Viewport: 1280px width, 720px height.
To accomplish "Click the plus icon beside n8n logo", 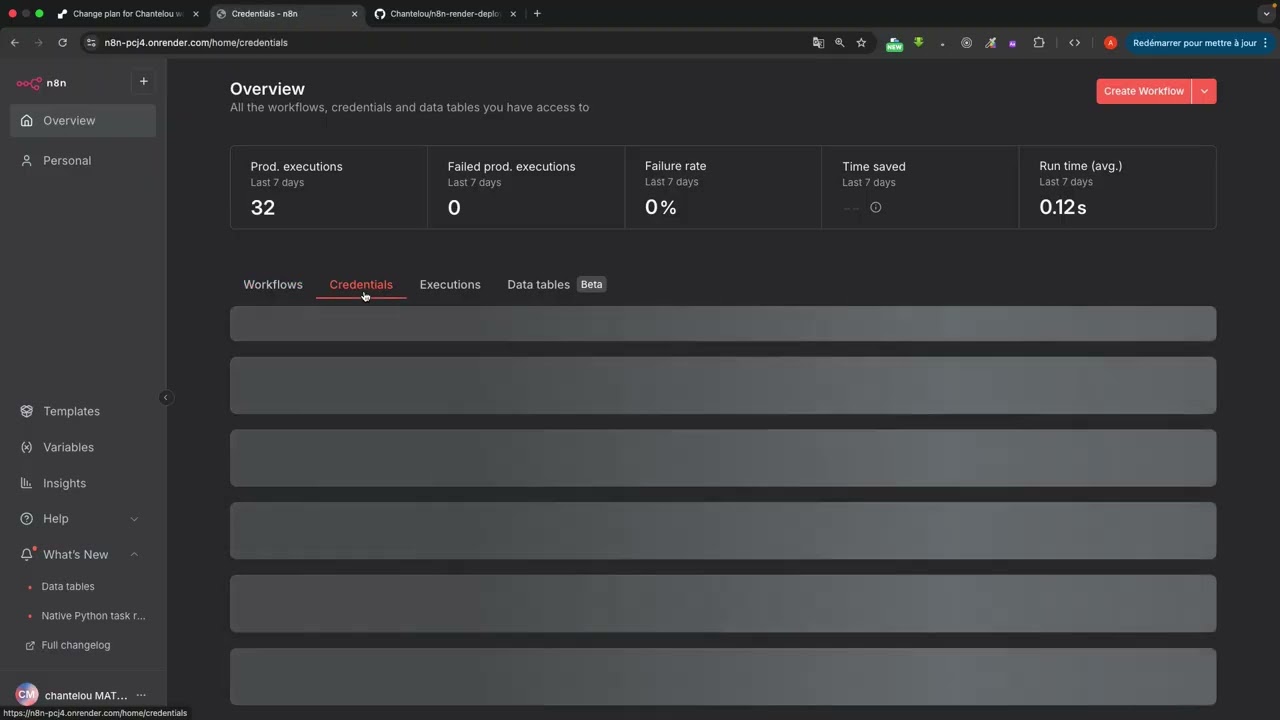I will pos(143,82).
